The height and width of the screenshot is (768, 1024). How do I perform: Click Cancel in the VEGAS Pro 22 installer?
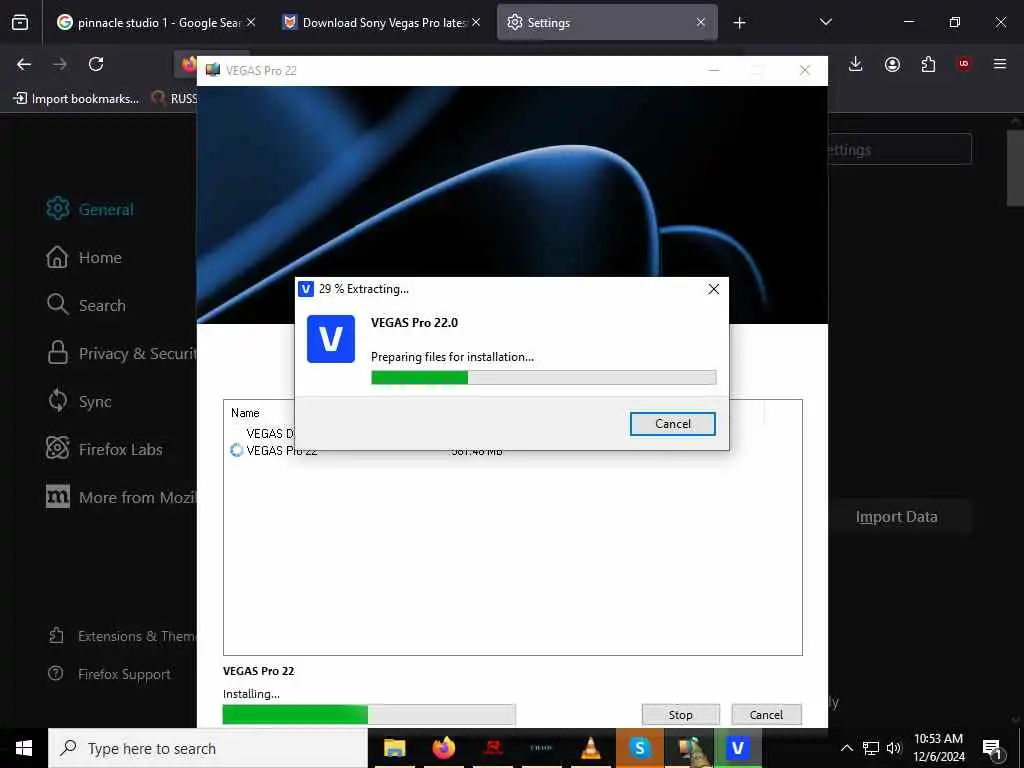pyautogui.click(x=766, y=714)
